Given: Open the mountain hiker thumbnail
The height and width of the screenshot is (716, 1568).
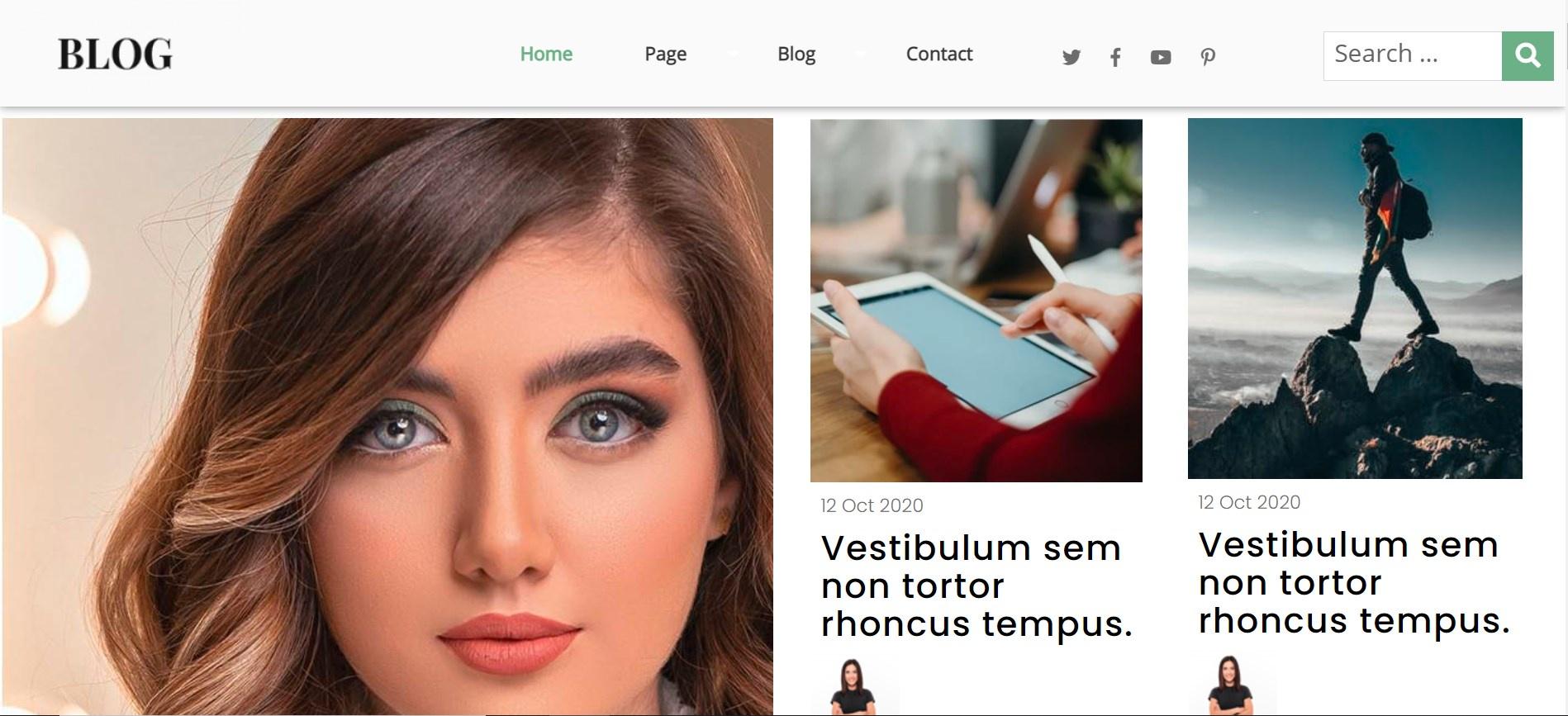Looking at the screenshot, I should 1355,298.
